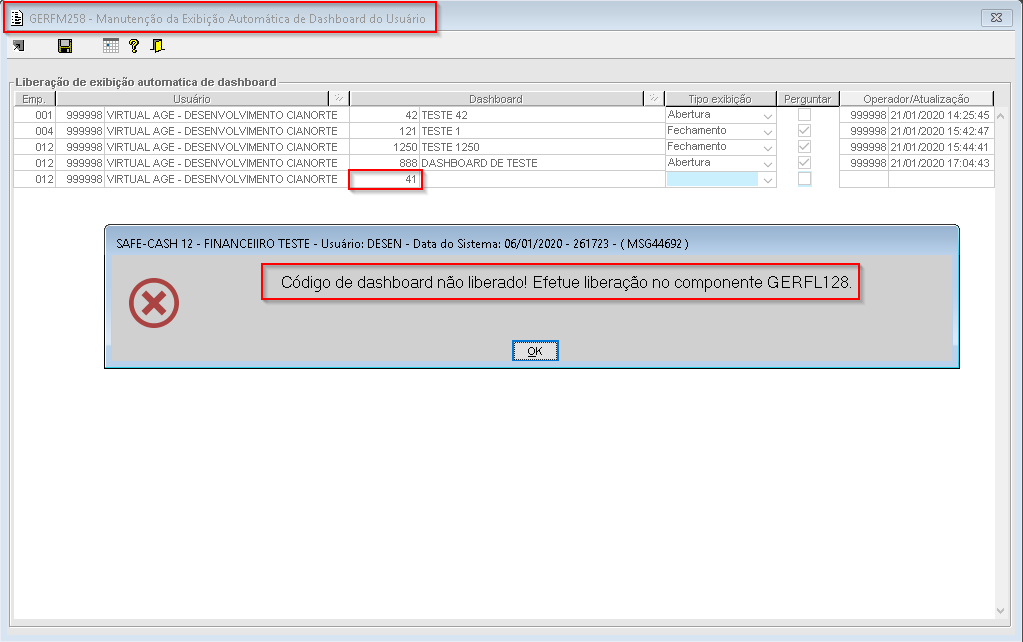Screen dimensions: 1023x642
Task: Toggle Perguntar checkbox for DASHBOARD DE TESTE row
Action: tap(804, 162)
